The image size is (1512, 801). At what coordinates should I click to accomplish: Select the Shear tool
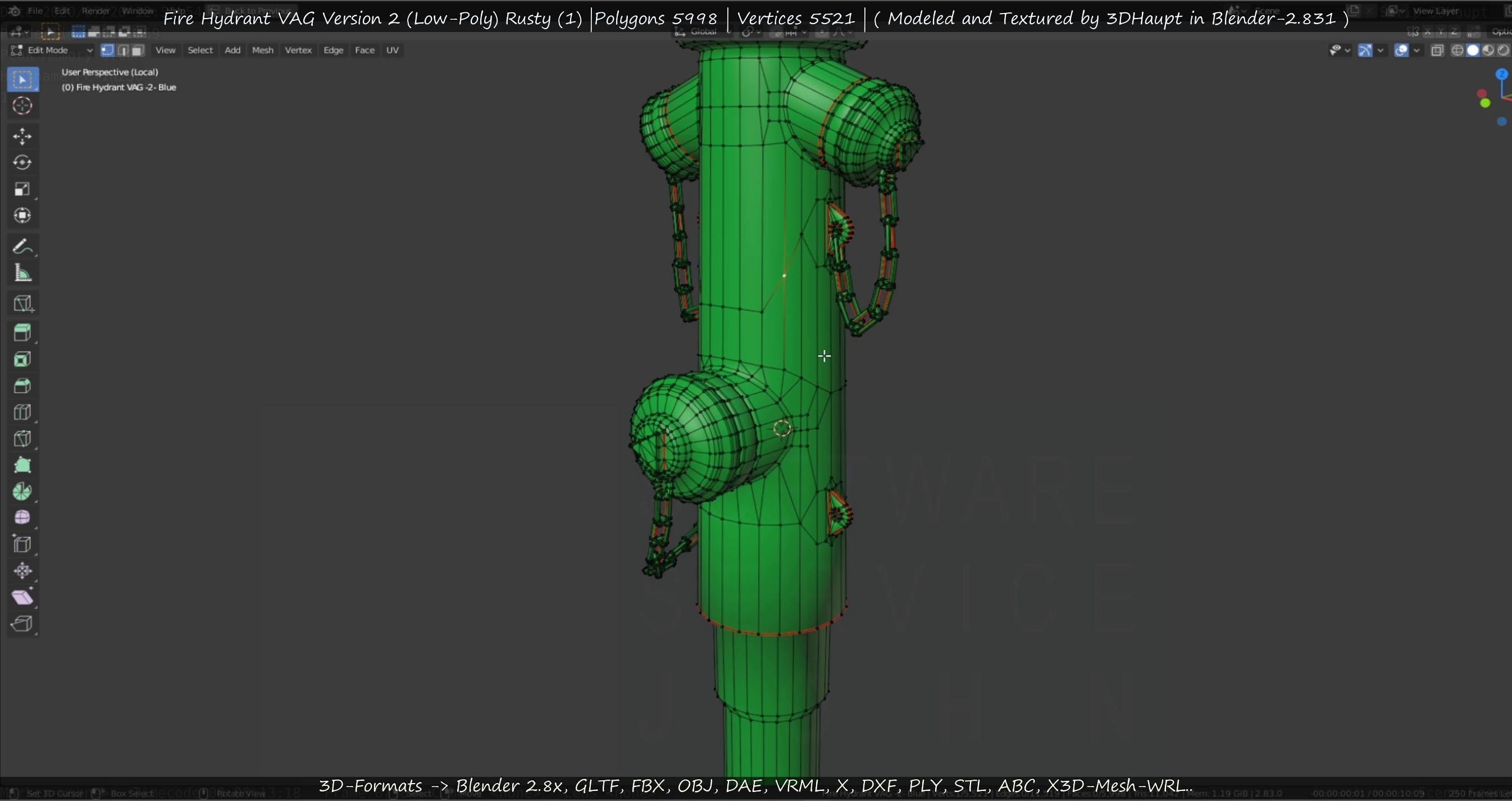click(x=23, y=597)
